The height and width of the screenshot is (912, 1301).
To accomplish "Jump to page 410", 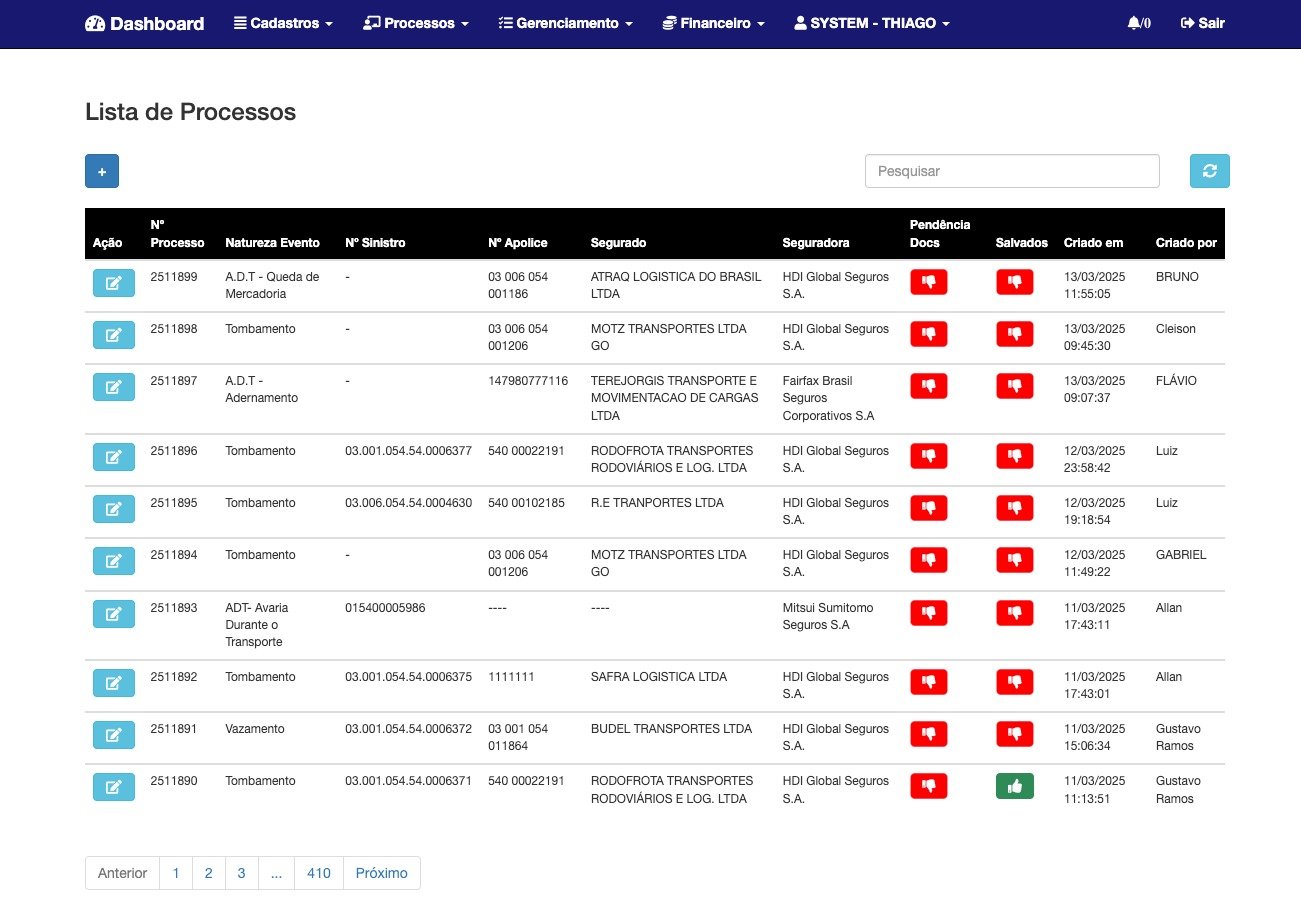I will click(319, 873).
